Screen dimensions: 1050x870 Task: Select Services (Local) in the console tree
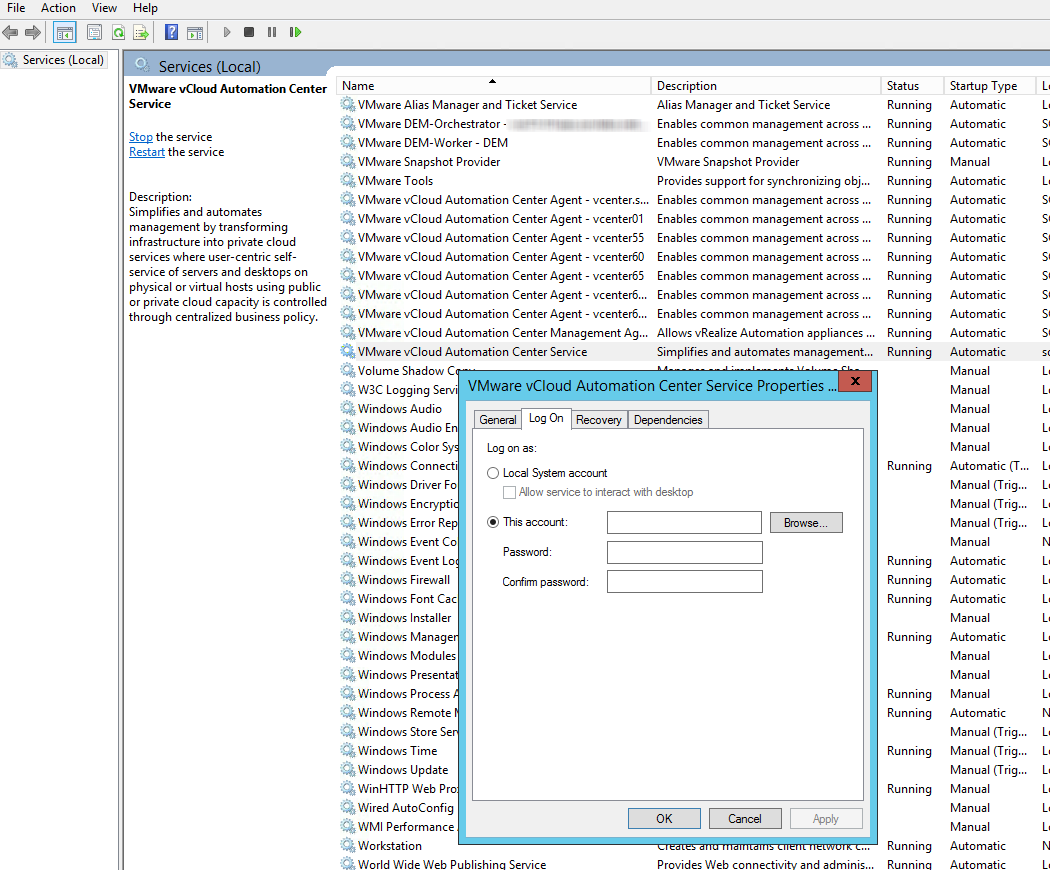coord(63,60)
